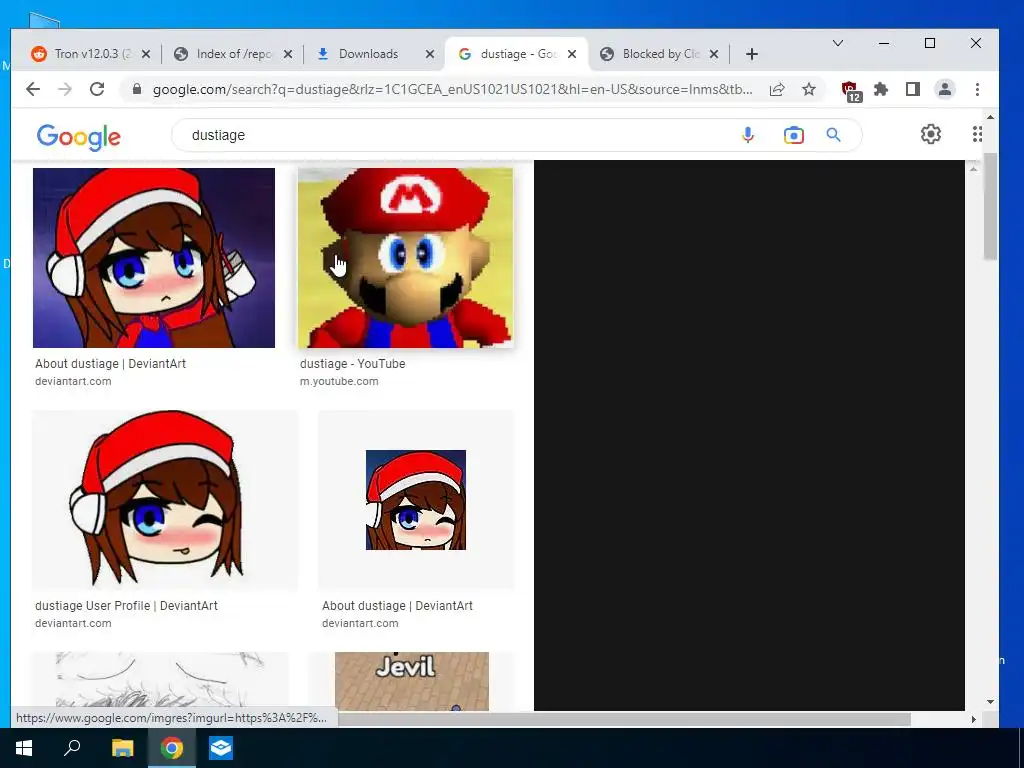
Task: Open the winking girl profile image
Action: (x=165, y=500)
